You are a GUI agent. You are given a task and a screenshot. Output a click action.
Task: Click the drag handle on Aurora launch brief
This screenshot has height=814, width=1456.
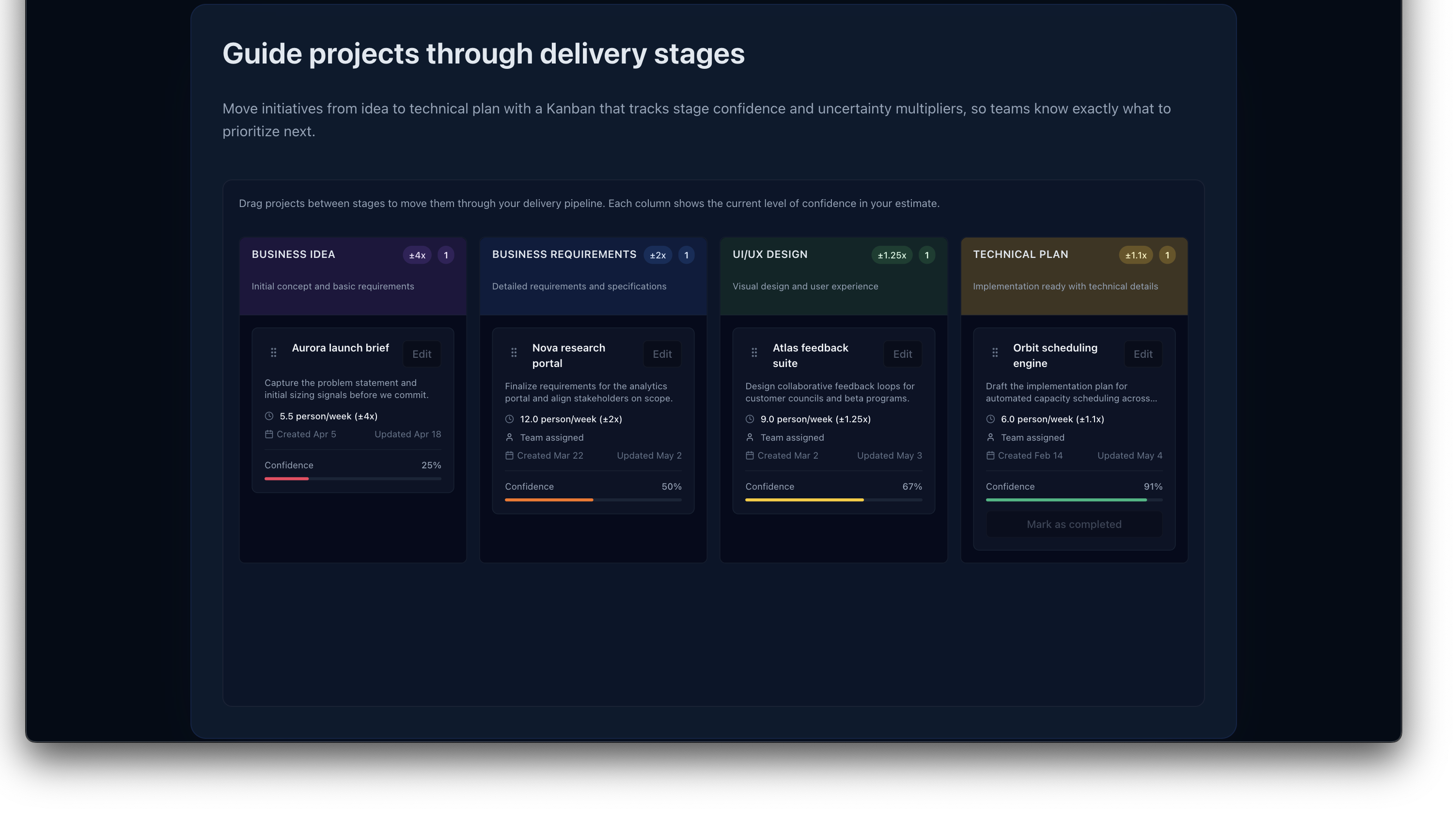click(x=274, y=352)
